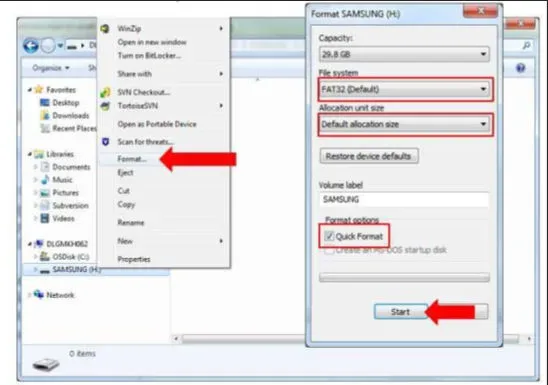Open the Capacity dropdown showing 29.8 GB
Viewport: 548px width, 385px height.
pos(404,54)
